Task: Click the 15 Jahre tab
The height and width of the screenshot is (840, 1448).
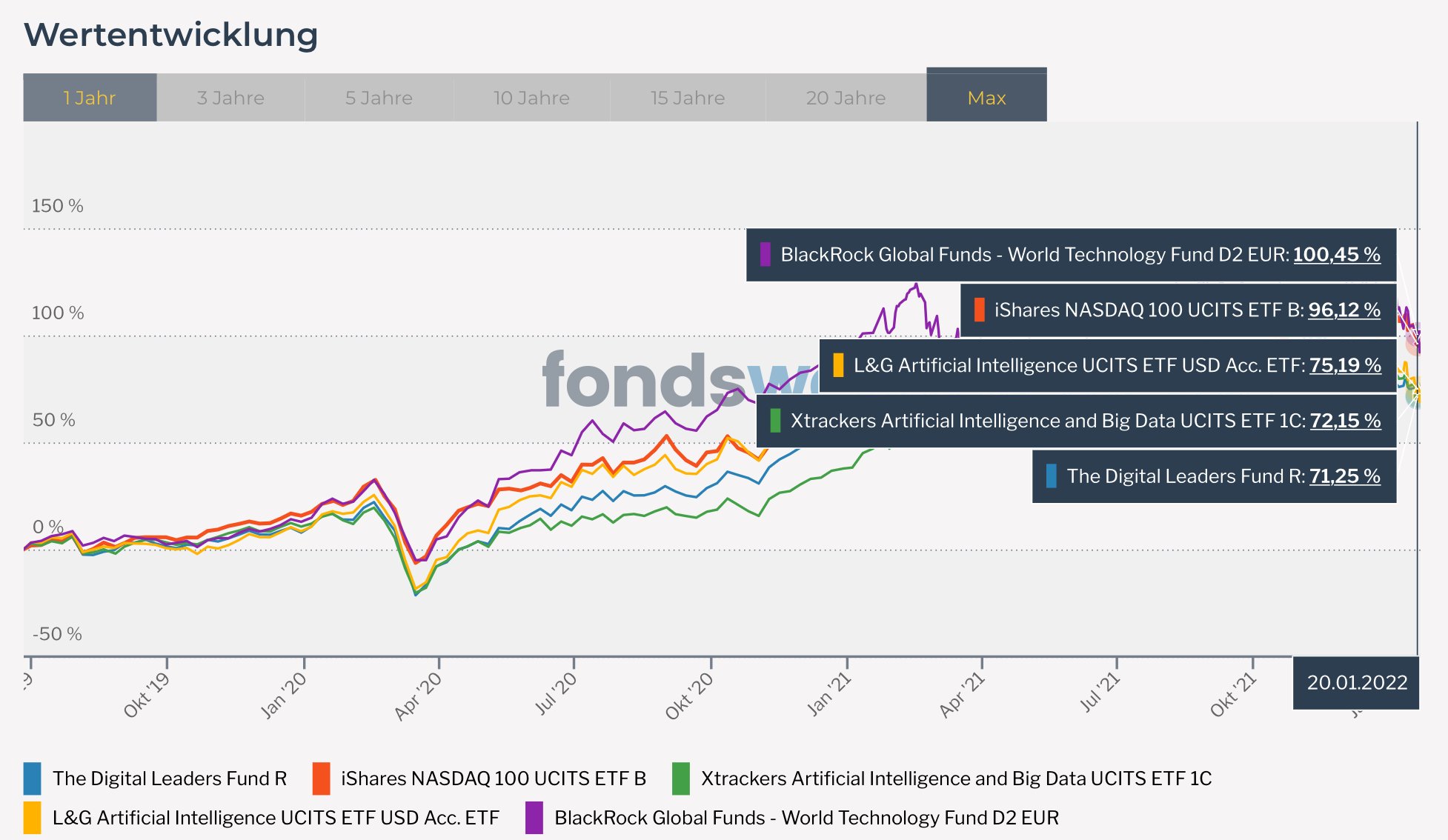Action: pyautogui.click(x=688, y=98)
